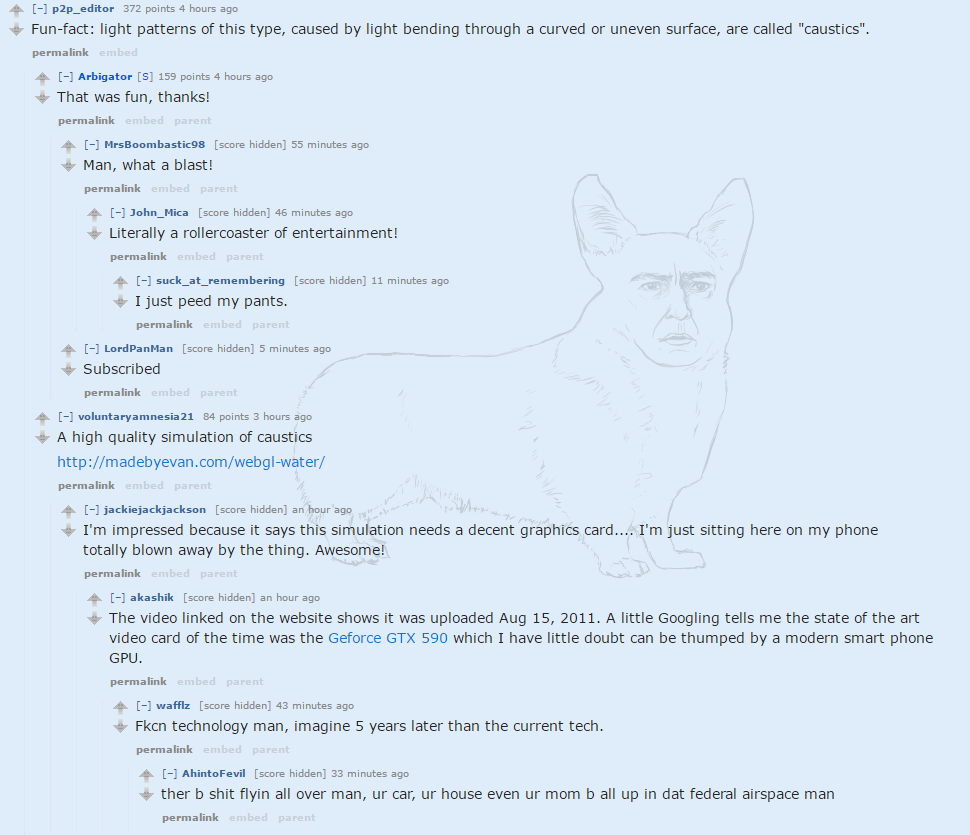Collapse p2p_editor's comment thread

(40, 9)
